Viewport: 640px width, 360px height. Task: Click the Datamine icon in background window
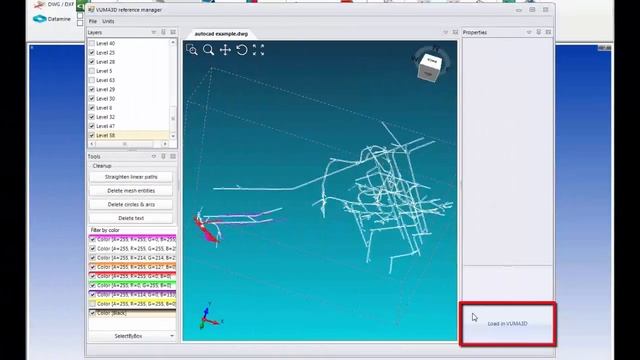pyautogui.click(x=40, y=19)
